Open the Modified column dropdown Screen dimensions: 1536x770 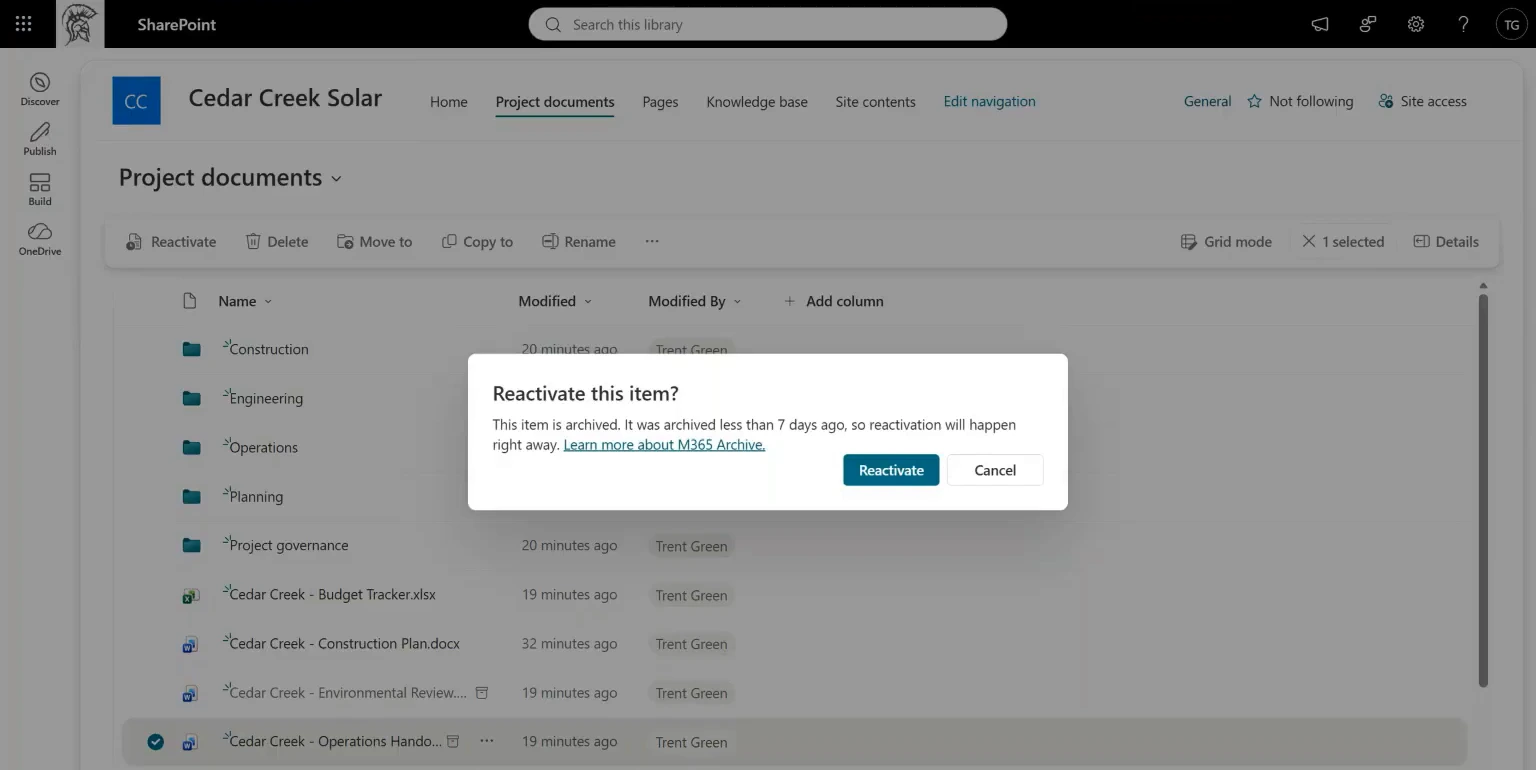coord(588,302)
